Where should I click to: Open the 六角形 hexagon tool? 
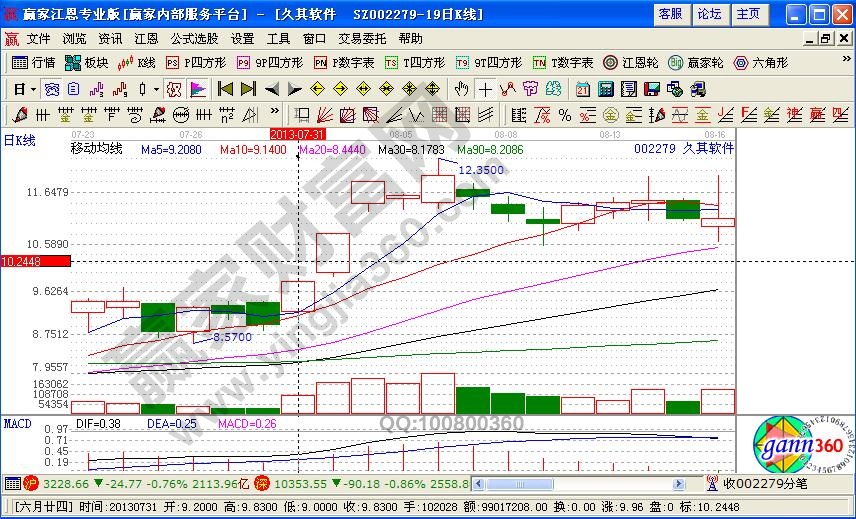pyautogui.click(x=761, y=63)
